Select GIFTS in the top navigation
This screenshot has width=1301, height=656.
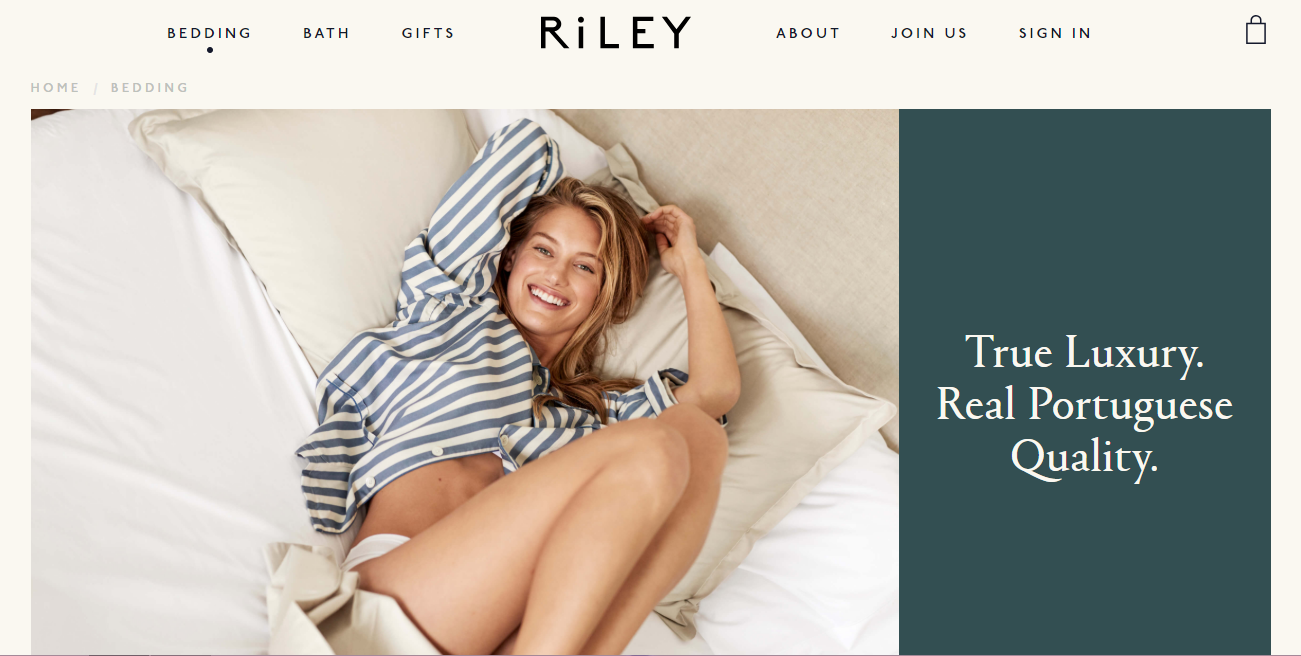[428, 33]
